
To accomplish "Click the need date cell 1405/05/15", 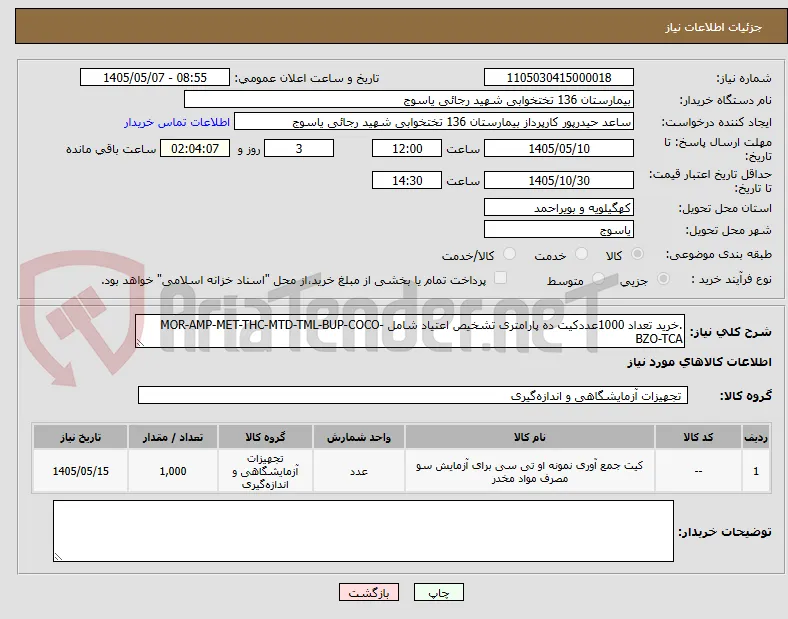I will click(80, 471).
